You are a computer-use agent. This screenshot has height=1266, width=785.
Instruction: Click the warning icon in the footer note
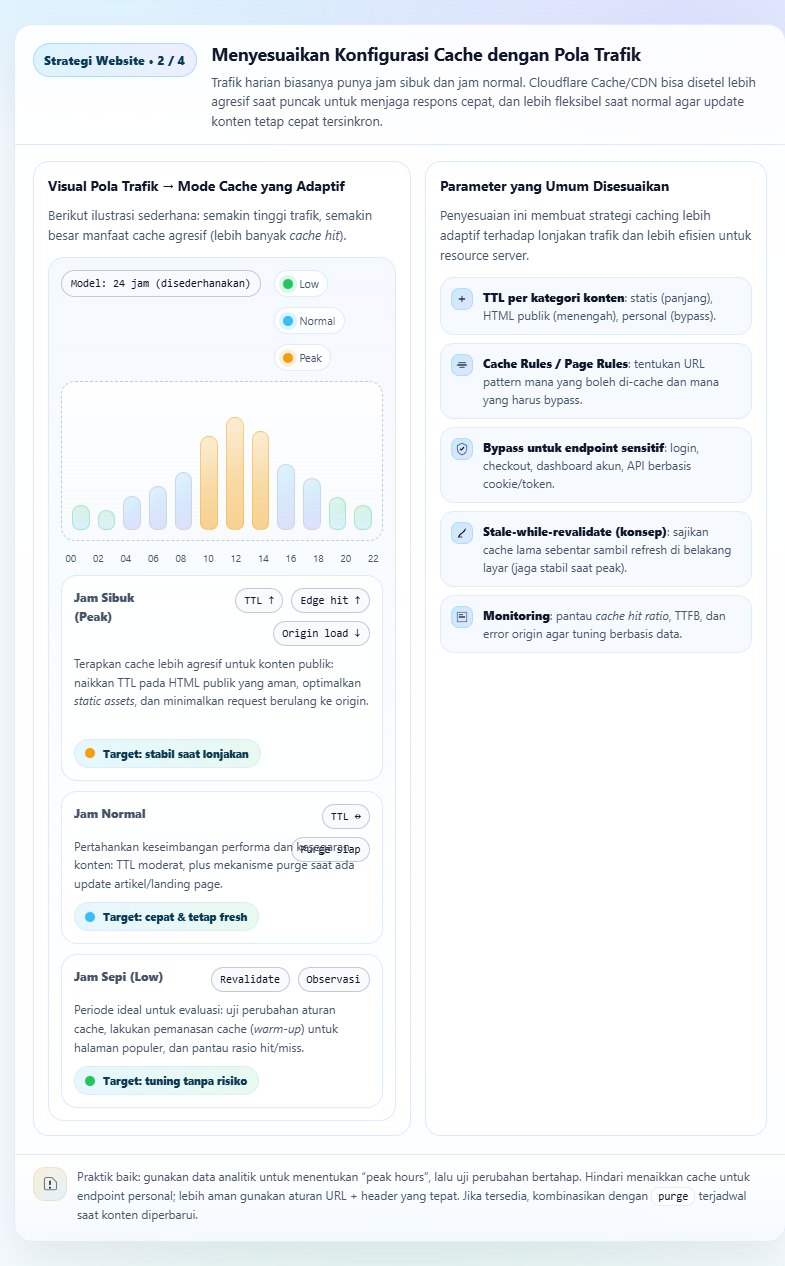(x=50, y=1183)
